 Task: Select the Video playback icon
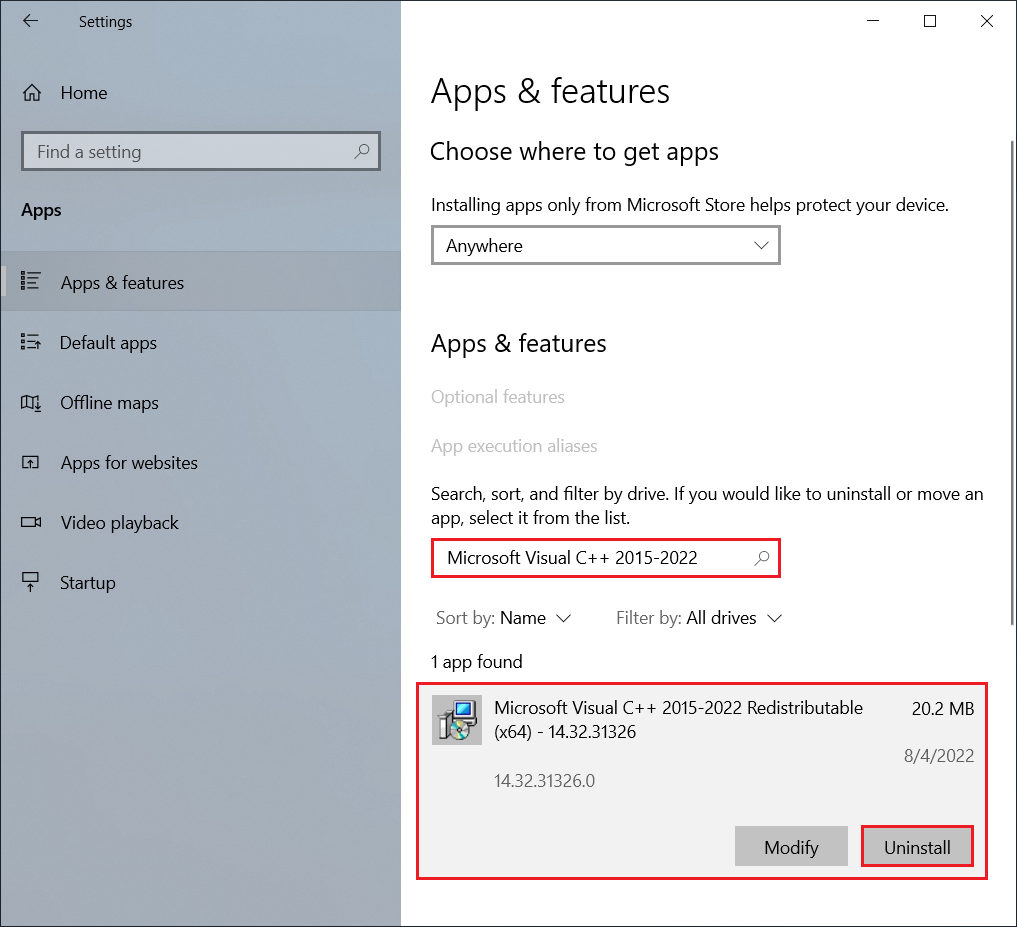[x=30, y=522]
